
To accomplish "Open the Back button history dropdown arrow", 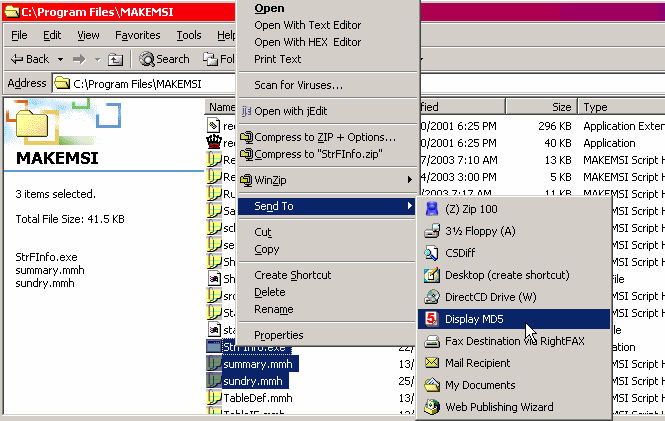I will (60, 59).
